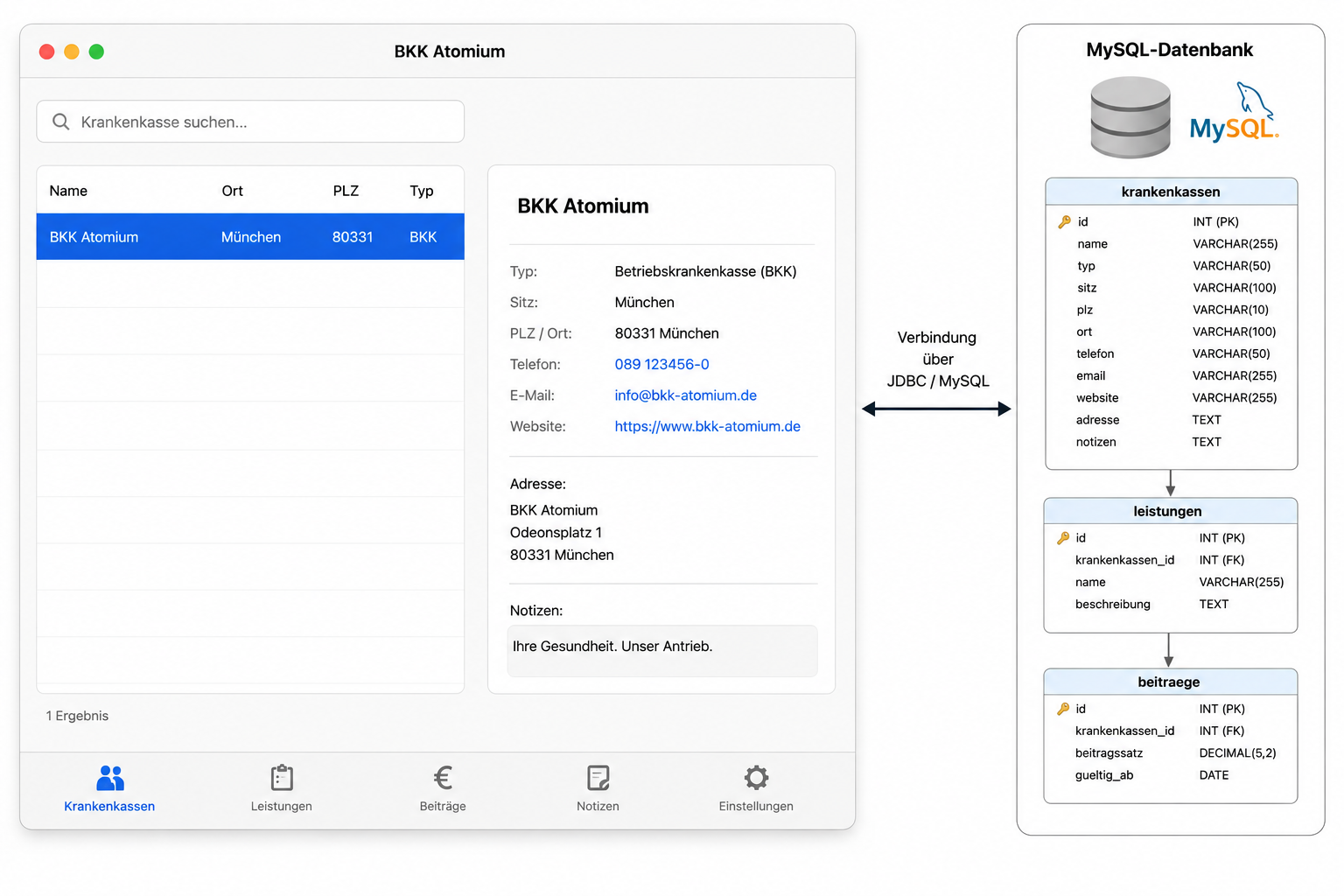Click the Verbindung über JDBC / MySQL label
The width and height of the screenshot is (1344, 896).
(x=937, y=360)
